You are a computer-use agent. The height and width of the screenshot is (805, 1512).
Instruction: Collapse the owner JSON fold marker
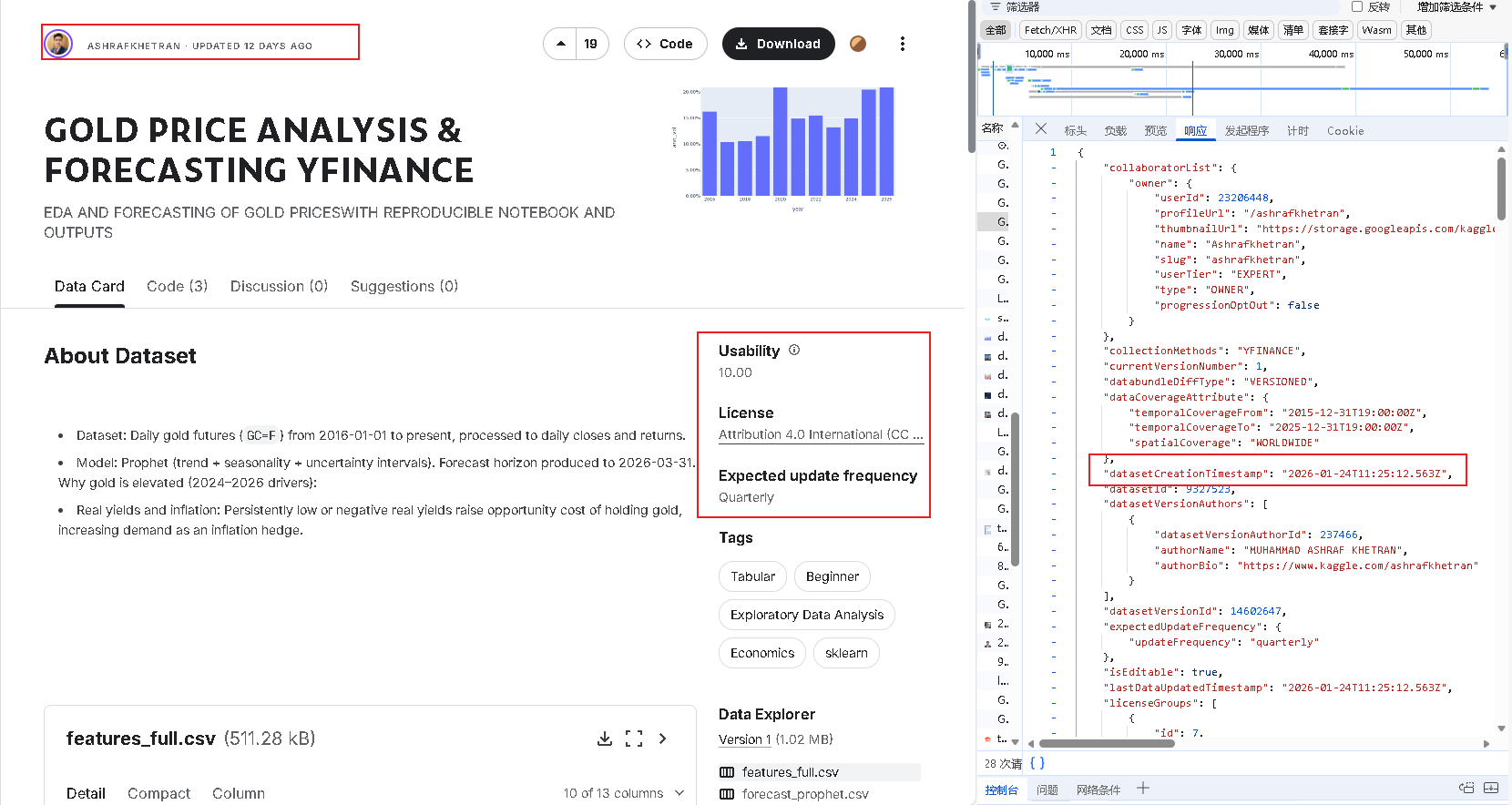[1054, 183]
